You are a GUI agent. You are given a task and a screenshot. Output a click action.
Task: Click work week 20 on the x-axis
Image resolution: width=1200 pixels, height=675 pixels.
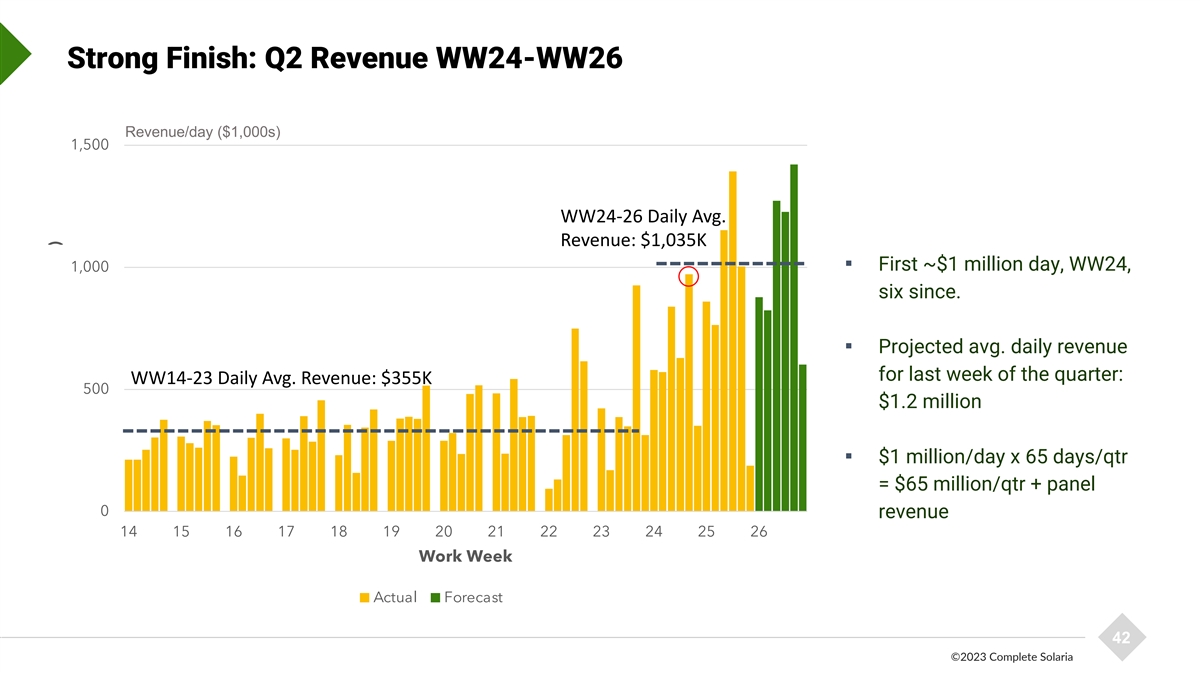pyautogui.click(x=444, y=532)
